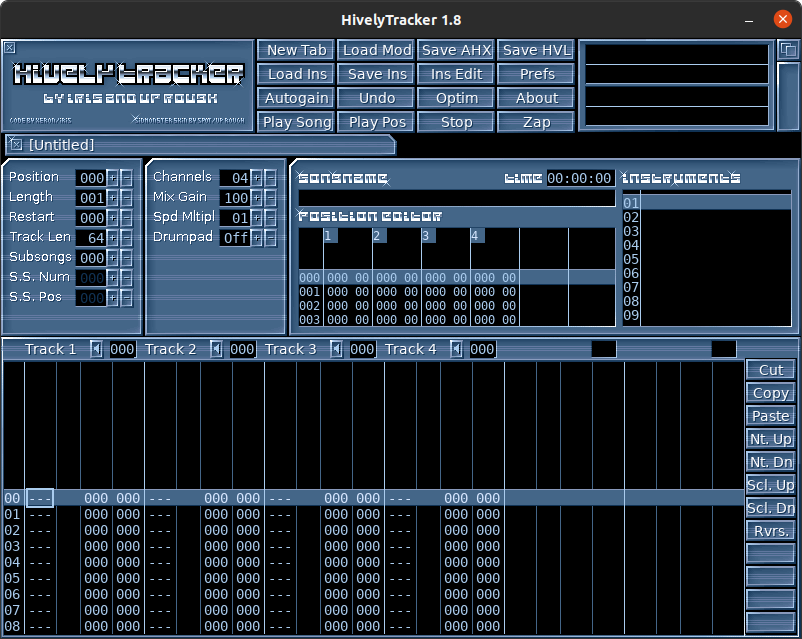
Task: Increase Restart value with plus button
Action: pos(113,218)
